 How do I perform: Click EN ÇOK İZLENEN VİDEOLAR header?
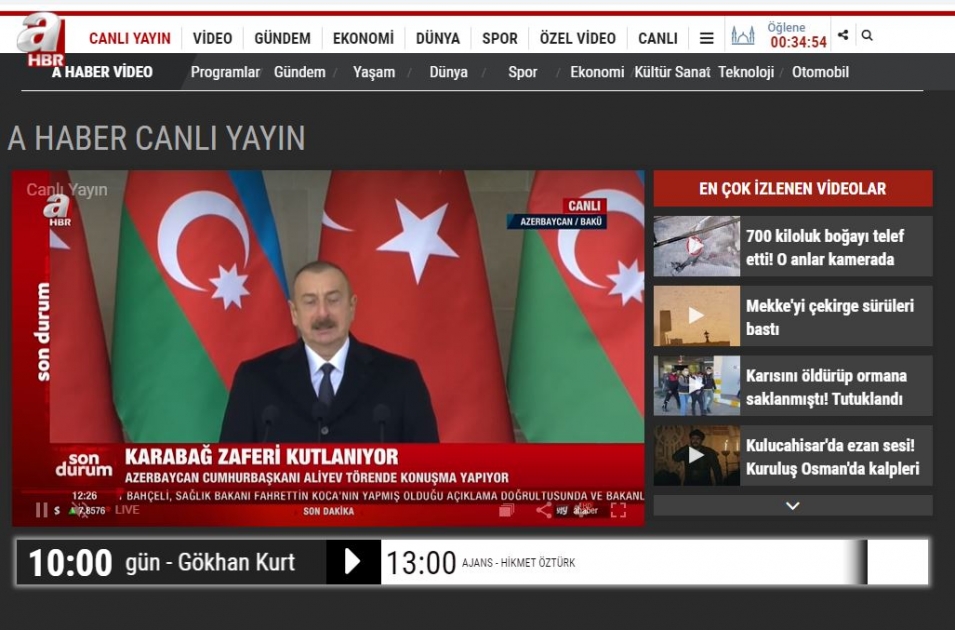click(792, 188)
